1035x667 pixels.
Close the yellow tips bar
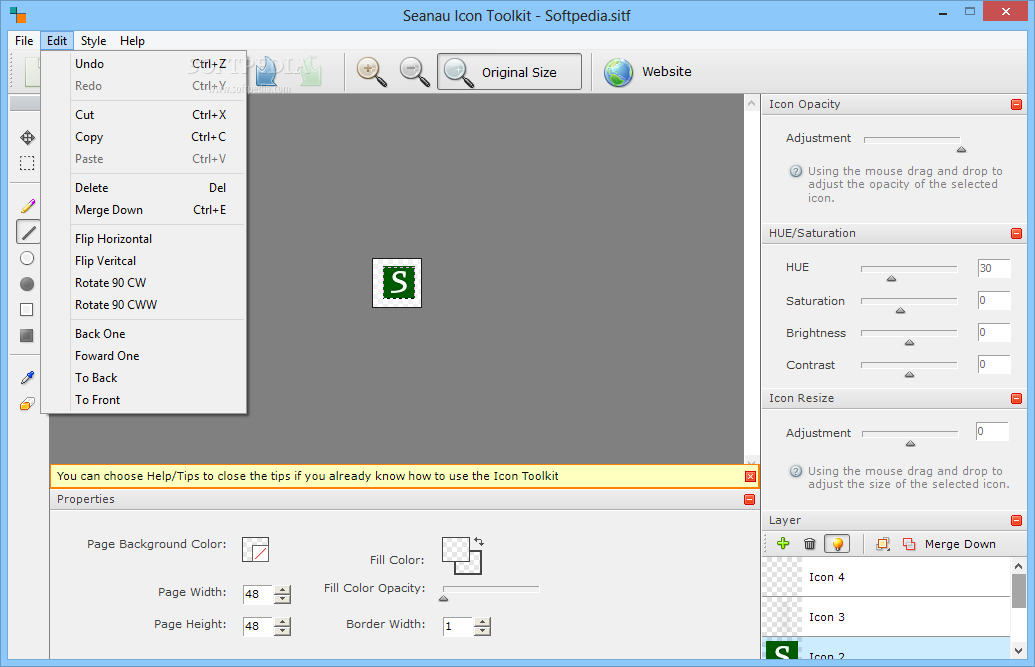751,476
